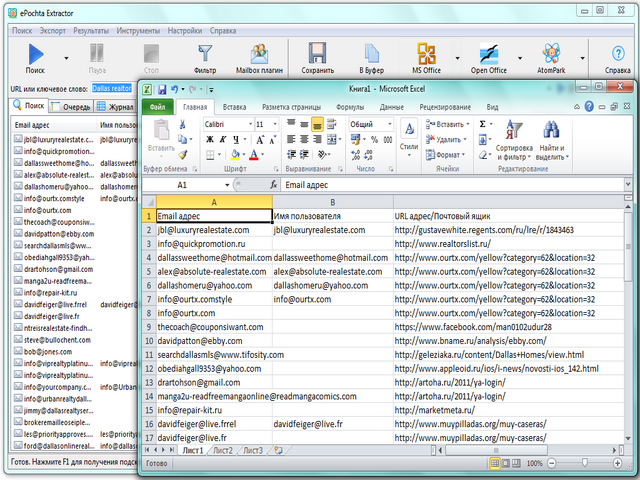Open Найти и выделить binoculars
The image size is (640, 480).
(552, 140)
